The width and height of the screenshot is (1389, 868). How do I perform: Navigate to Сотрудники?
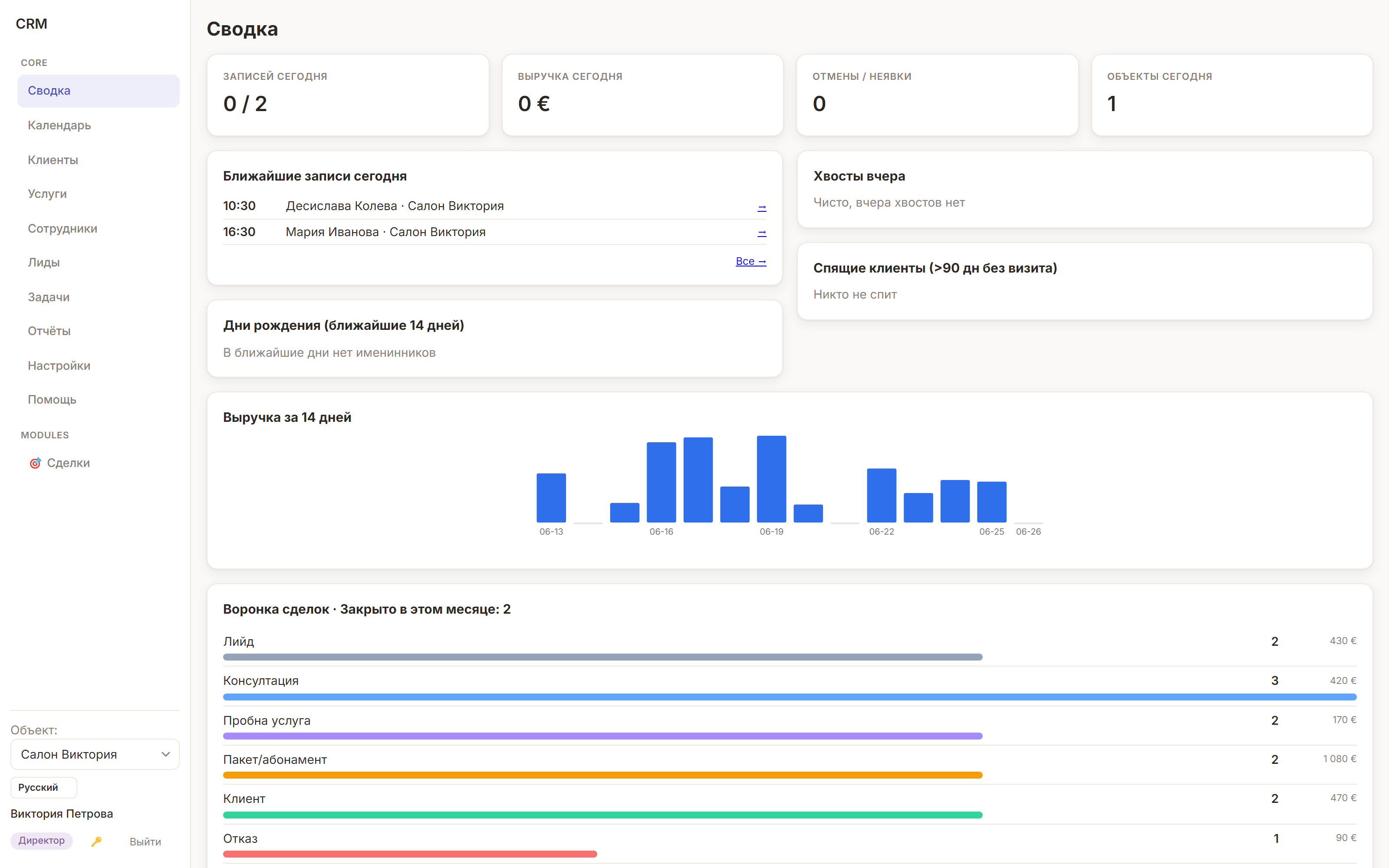(x=98, y=228)
